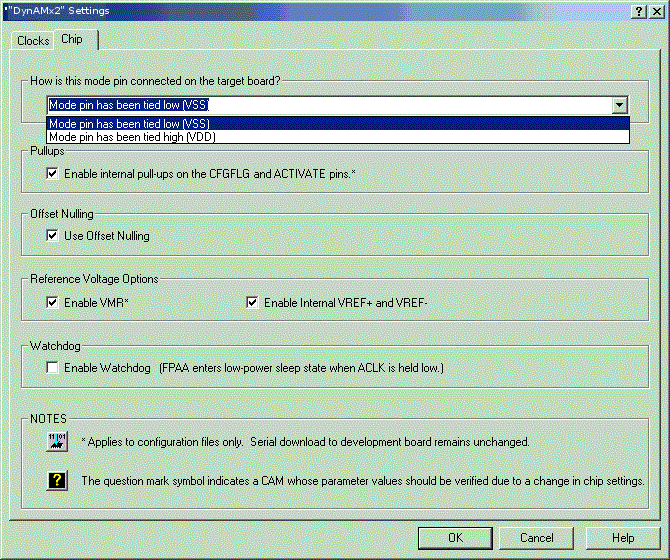Toggle Enable Internal VREF+ and VREF- checkbox
Image resolution: width=670 pixels, height=560 pixels.
click(252, 302)
